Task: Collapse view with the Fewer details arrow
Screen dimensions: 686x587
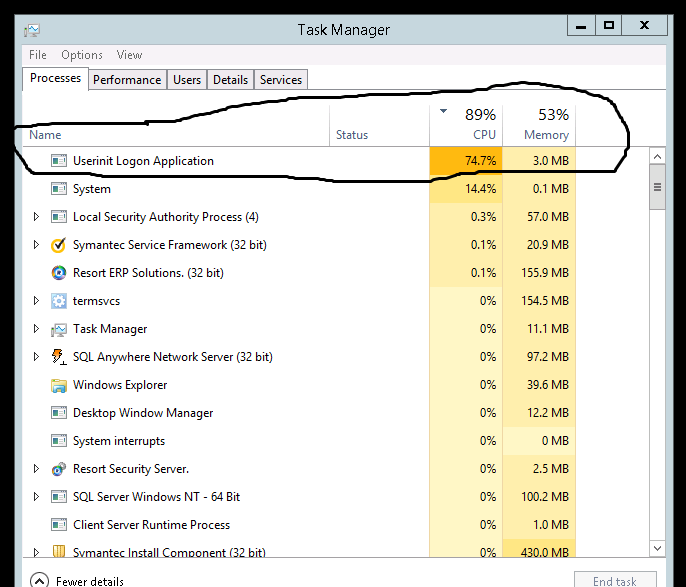Action: [39, 581]
